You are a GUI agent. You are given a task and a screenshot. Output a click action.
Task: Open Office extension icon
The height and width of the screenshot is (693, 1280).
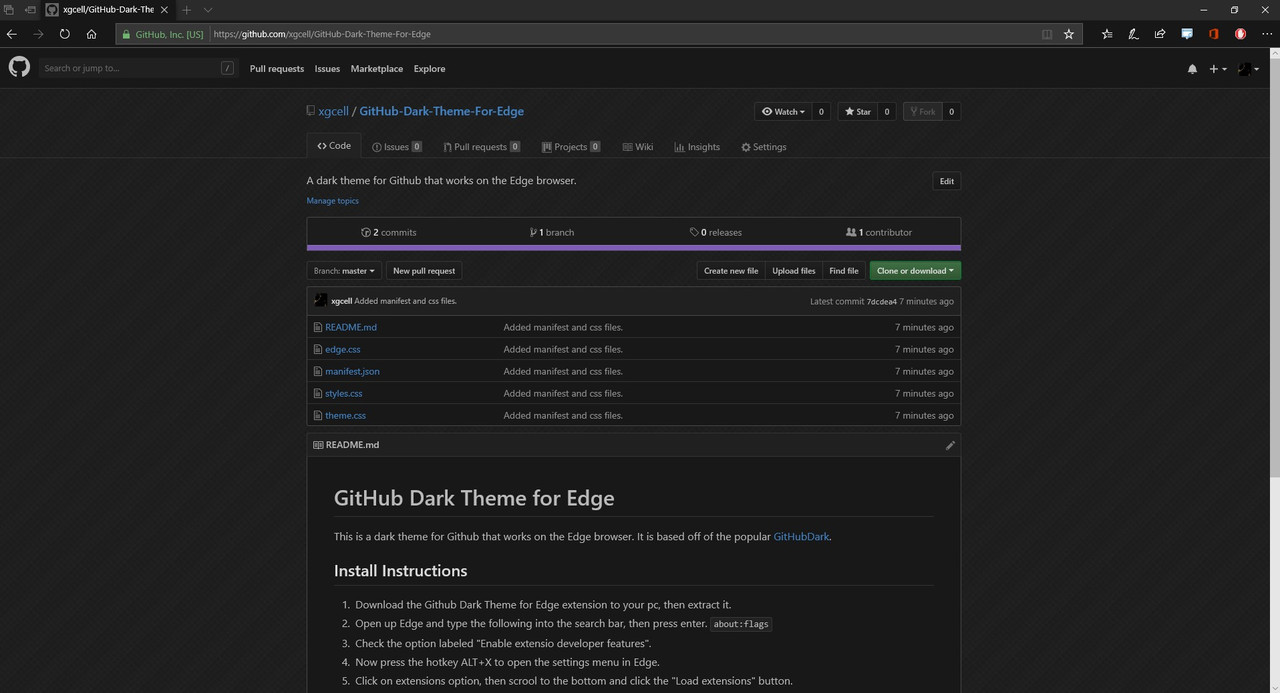pyautogui.click(x=1213, y=34)
